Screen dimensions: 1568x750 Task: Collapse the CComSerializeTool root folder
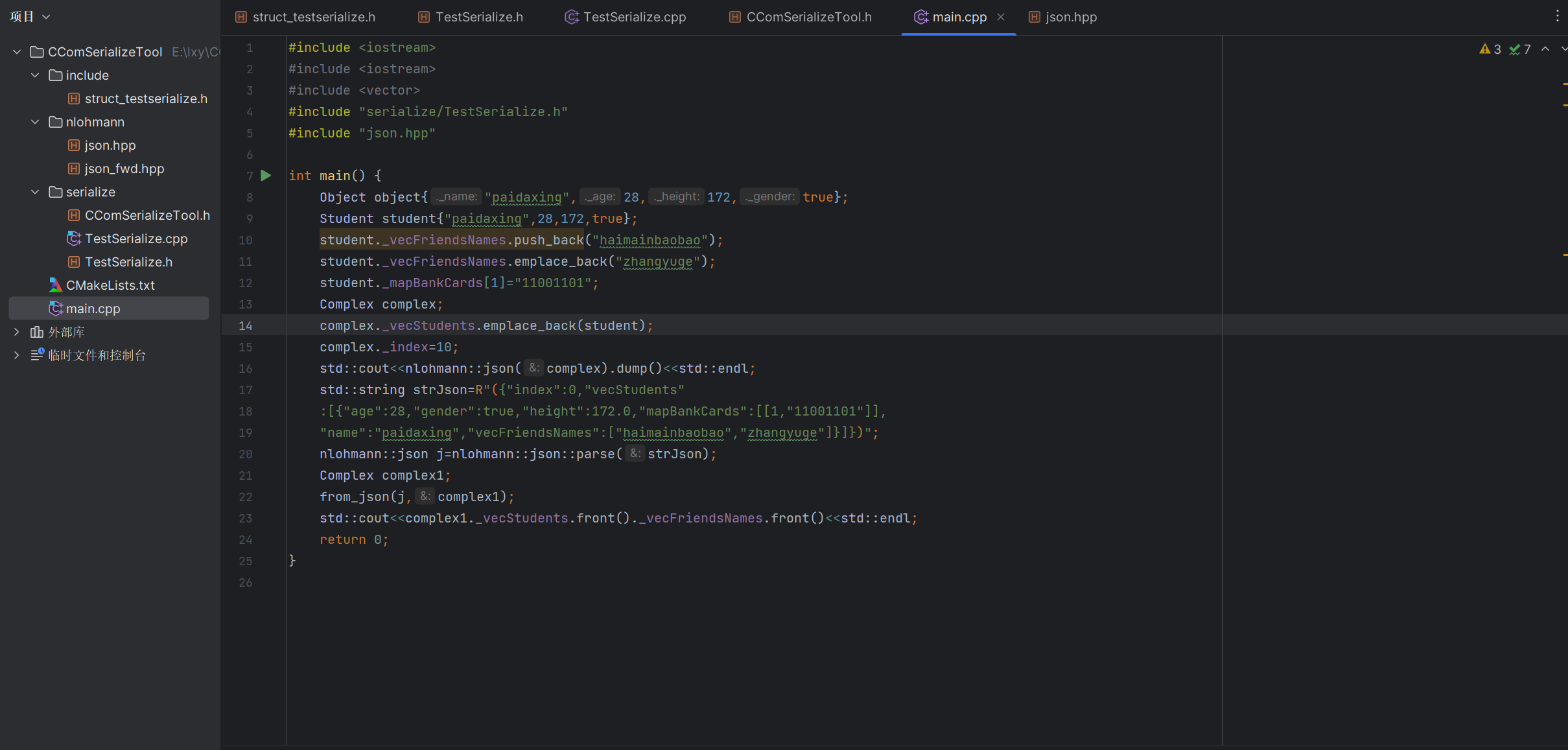click(17, 52)
